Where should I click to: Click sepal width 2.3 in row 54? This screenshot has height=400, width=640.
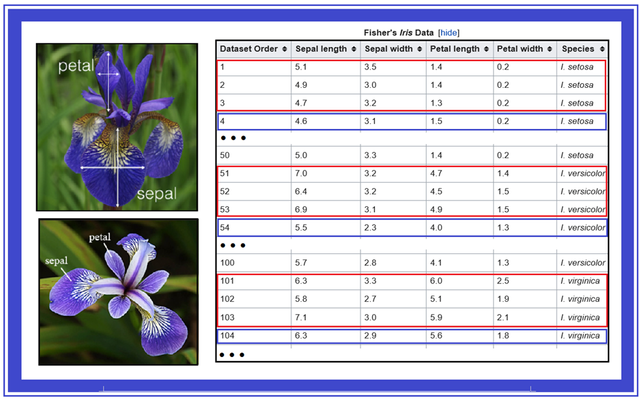(370, 228)
